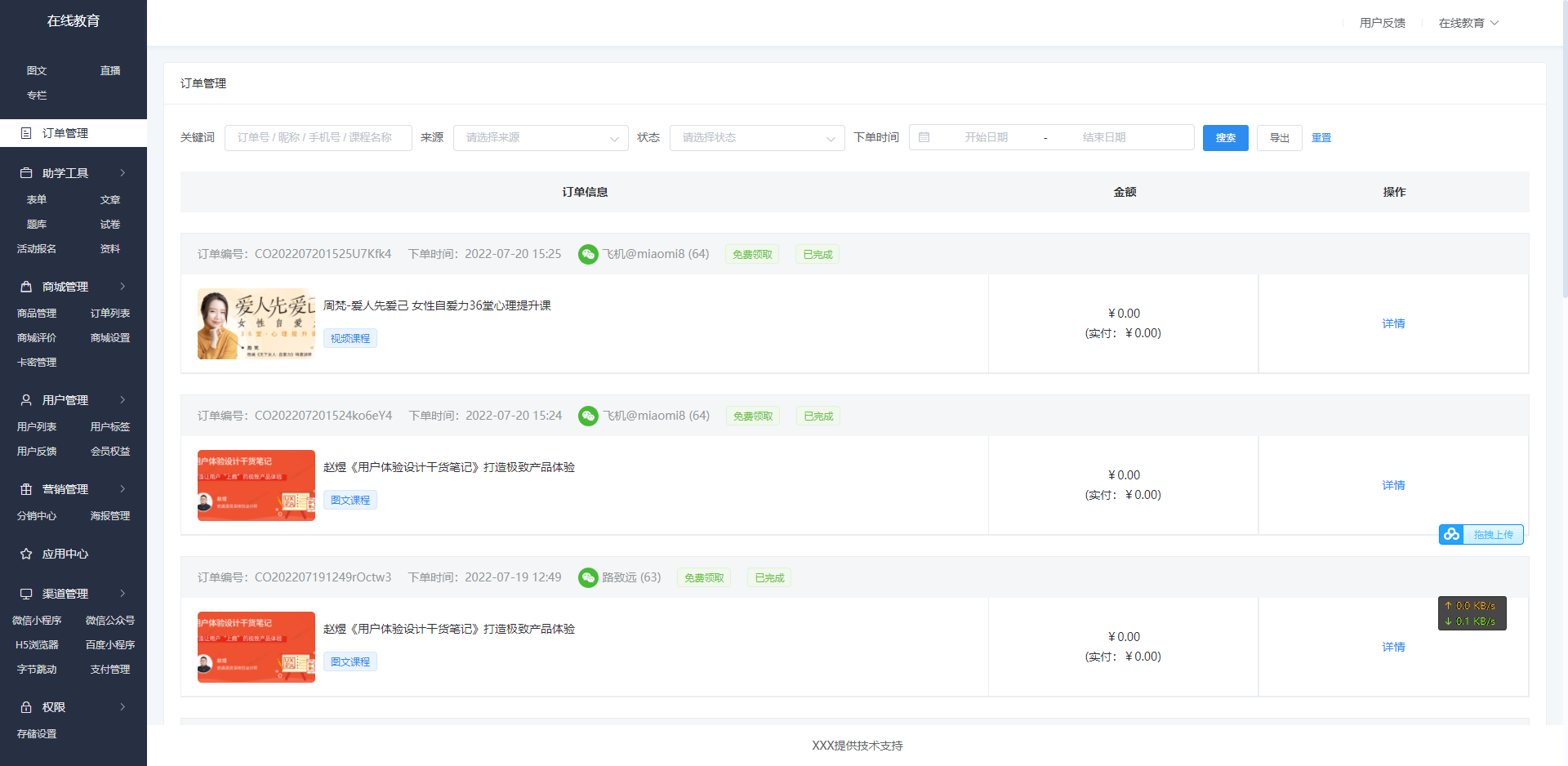1568x766 pixels.
Task: Click course thumbnail in order CO202207191249rOctw3
Action: [256, 647]
